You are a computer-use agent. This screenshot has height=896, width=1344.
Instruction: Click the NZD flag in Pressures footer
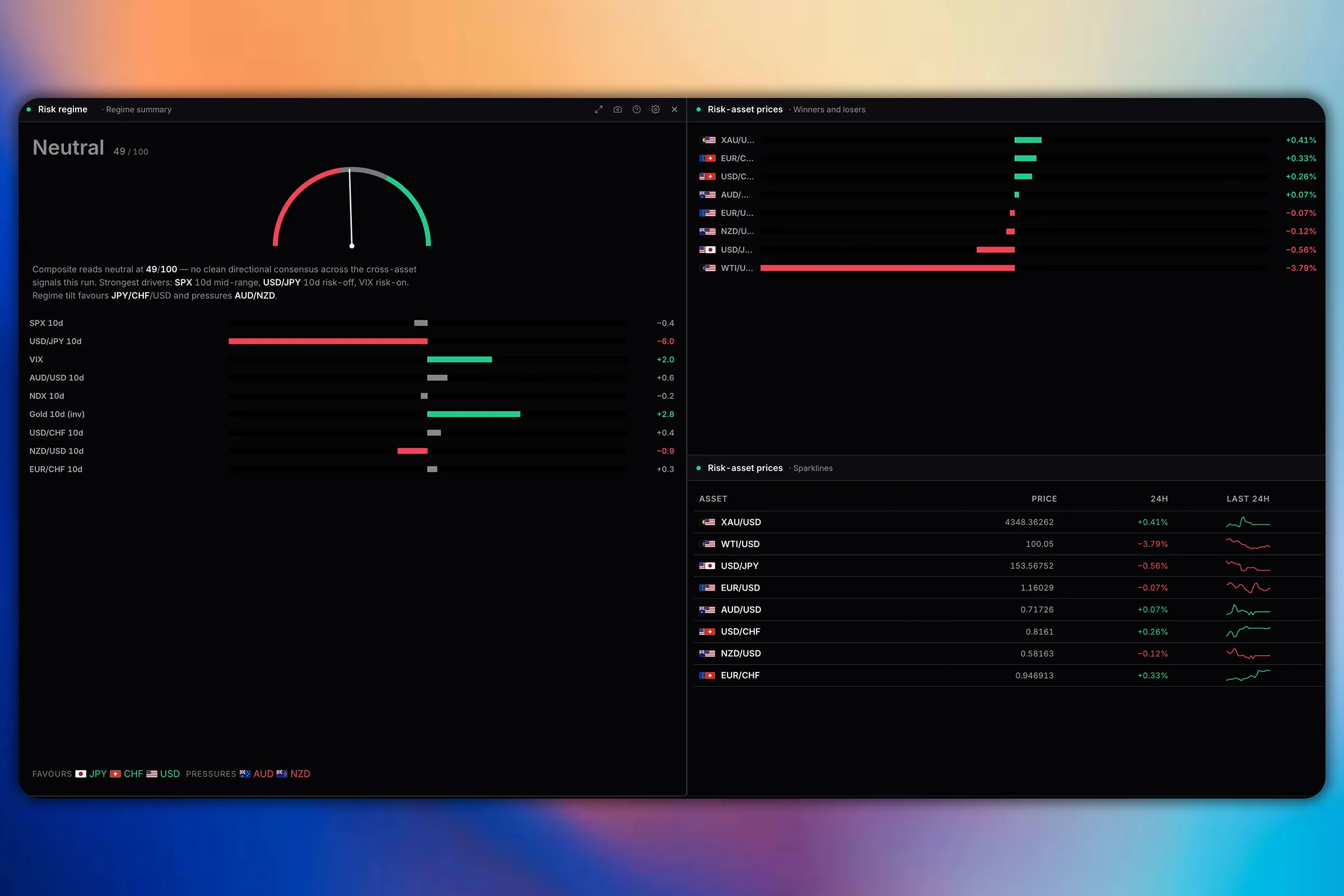coord(282,774)
